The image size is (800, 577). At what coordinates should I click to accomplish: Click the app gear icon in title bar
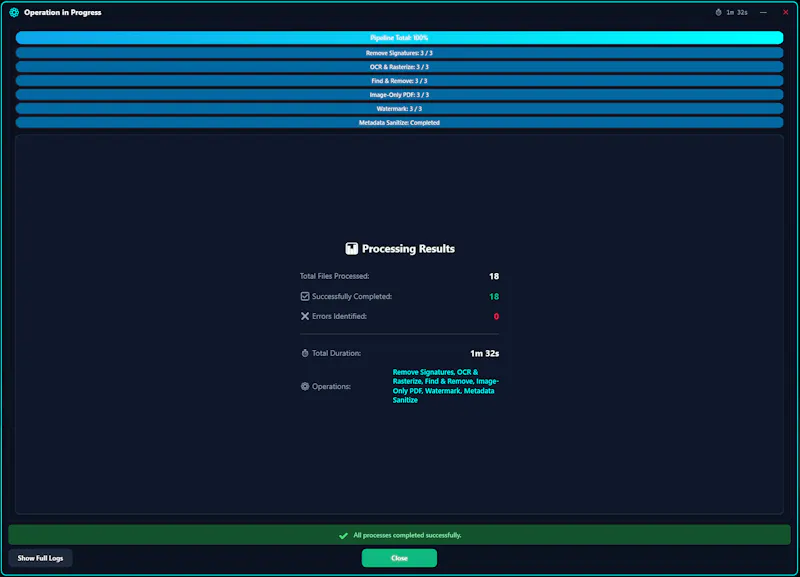(14, 12)
